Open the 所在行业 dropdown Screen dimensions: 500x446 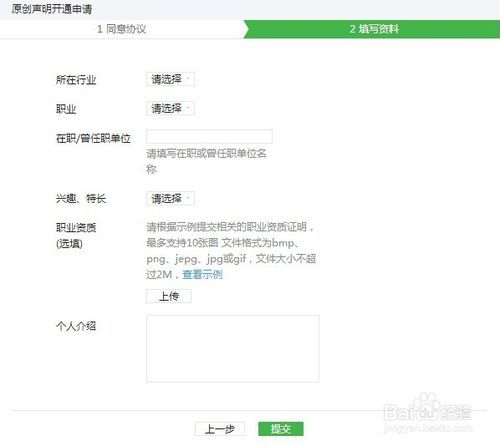pyautogui.click(x=170, y=79)
